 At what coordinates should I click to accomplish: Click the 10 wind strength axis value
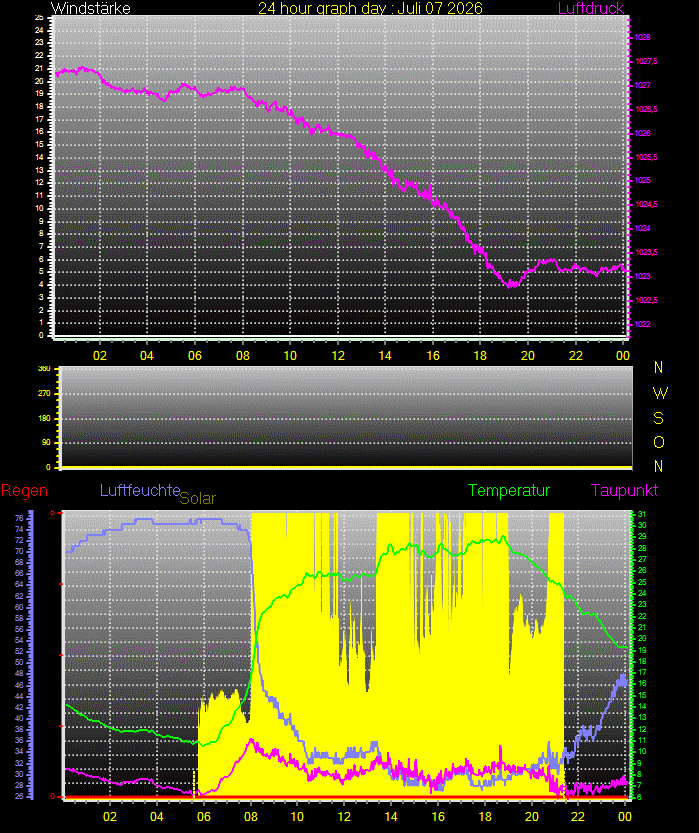tap(39, 208)
